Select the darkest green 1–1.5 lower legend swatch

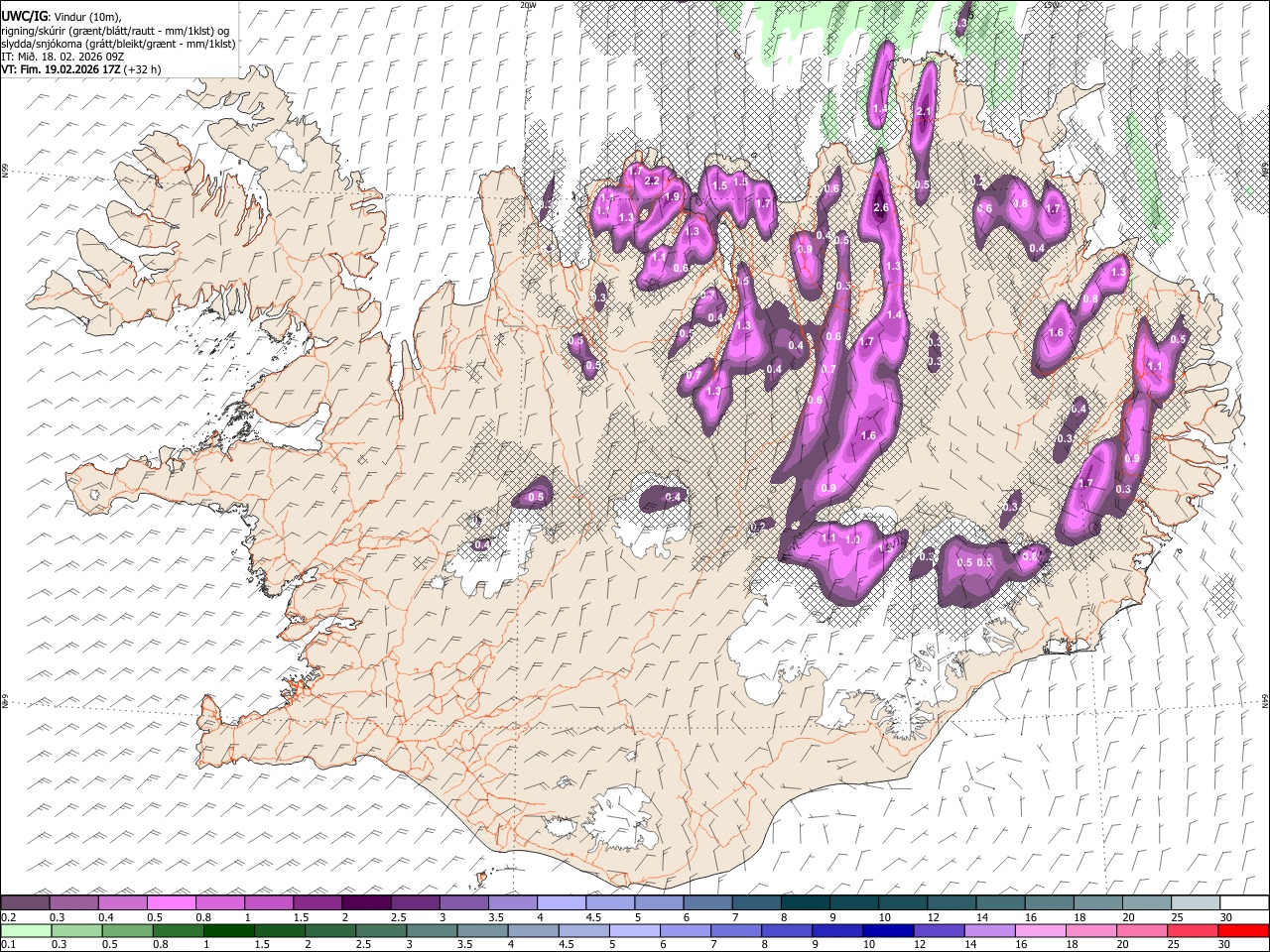(229, 930)
